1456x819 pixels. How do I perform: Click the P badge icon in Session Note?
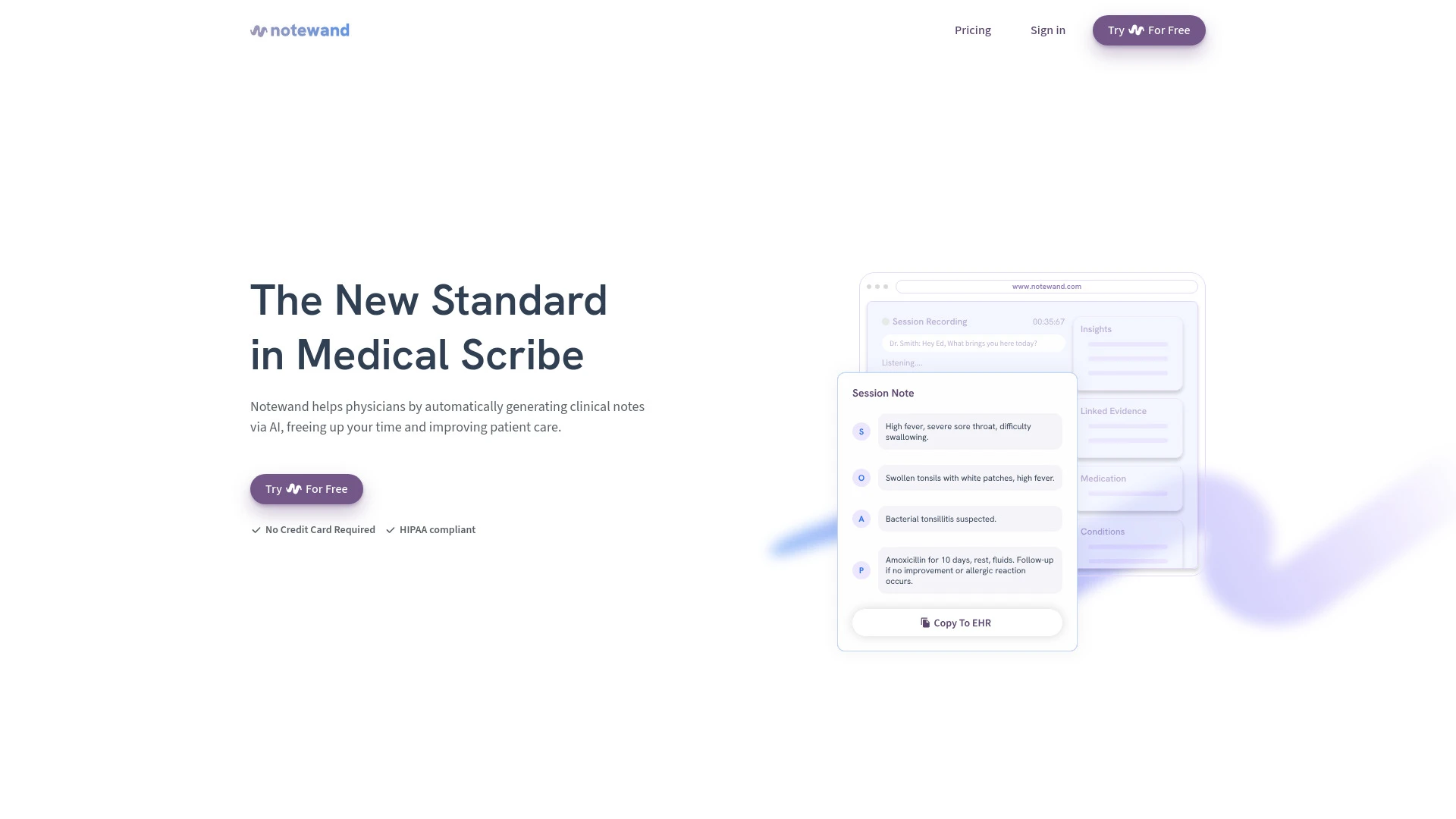pos(861,570)
